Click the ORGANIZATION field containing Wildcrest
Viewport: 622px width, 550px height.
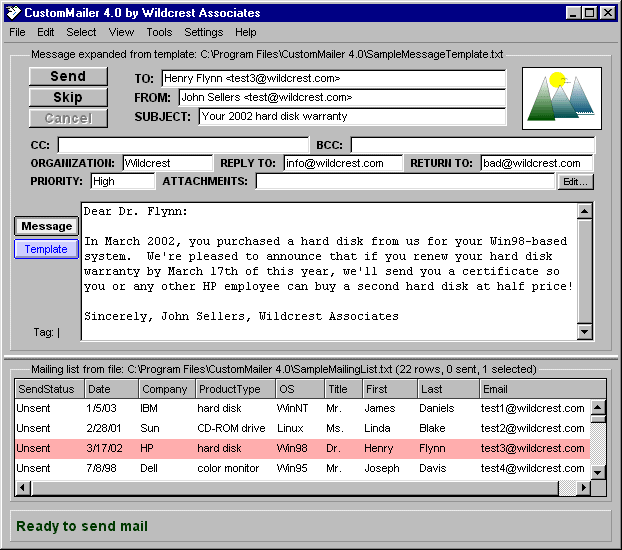pos(167,163)
